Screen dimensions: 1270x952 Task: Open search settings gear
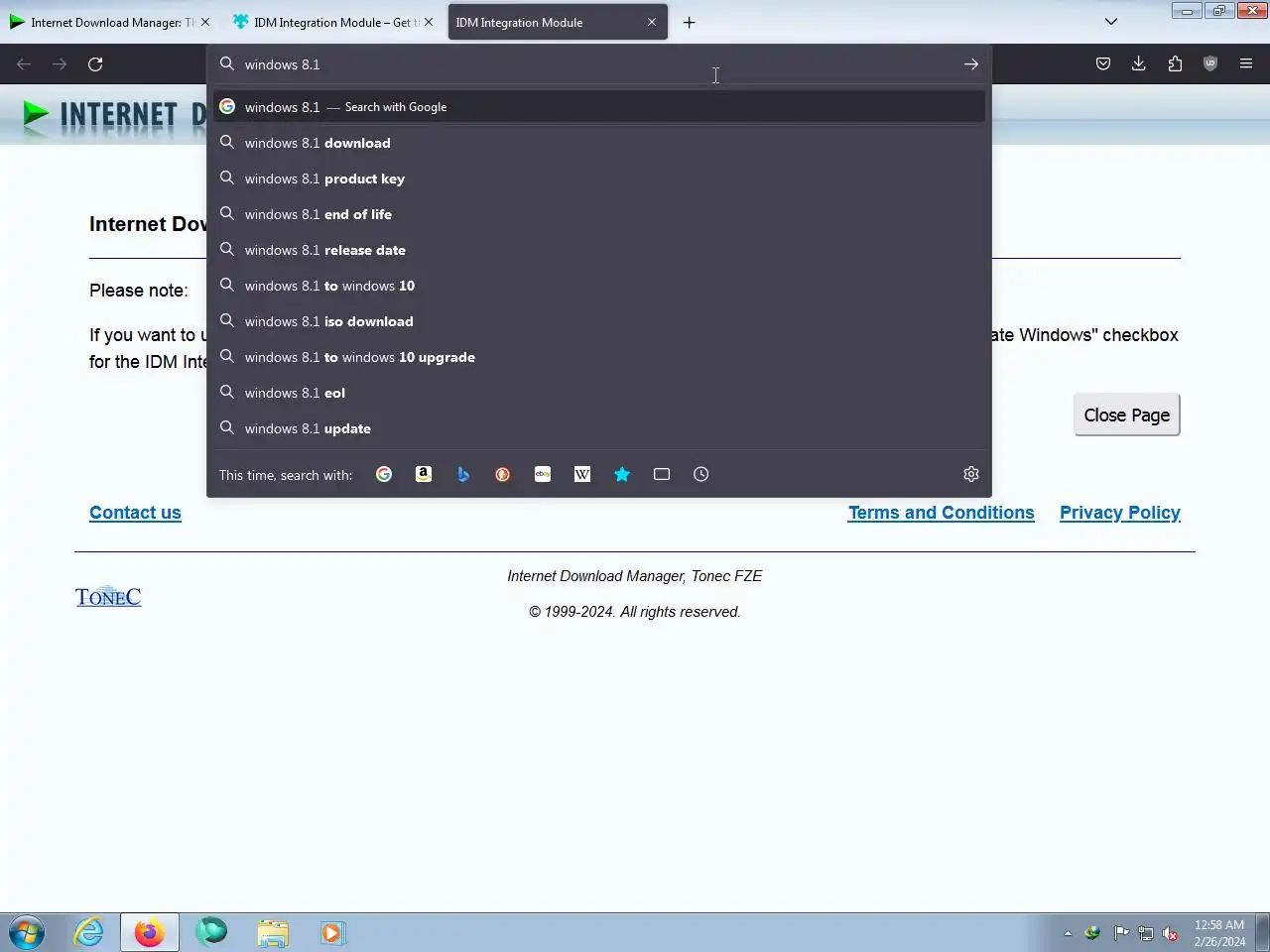coord(971,474)
